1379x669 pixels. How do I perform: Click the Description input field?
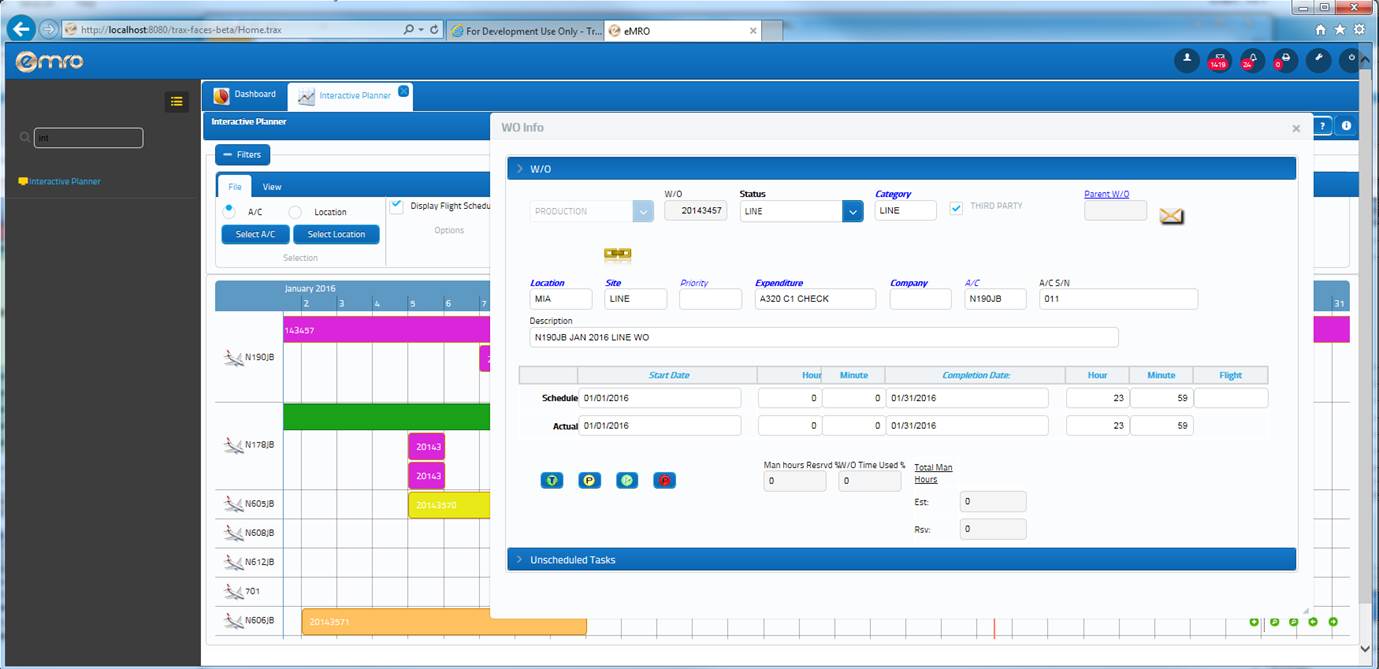823,338
